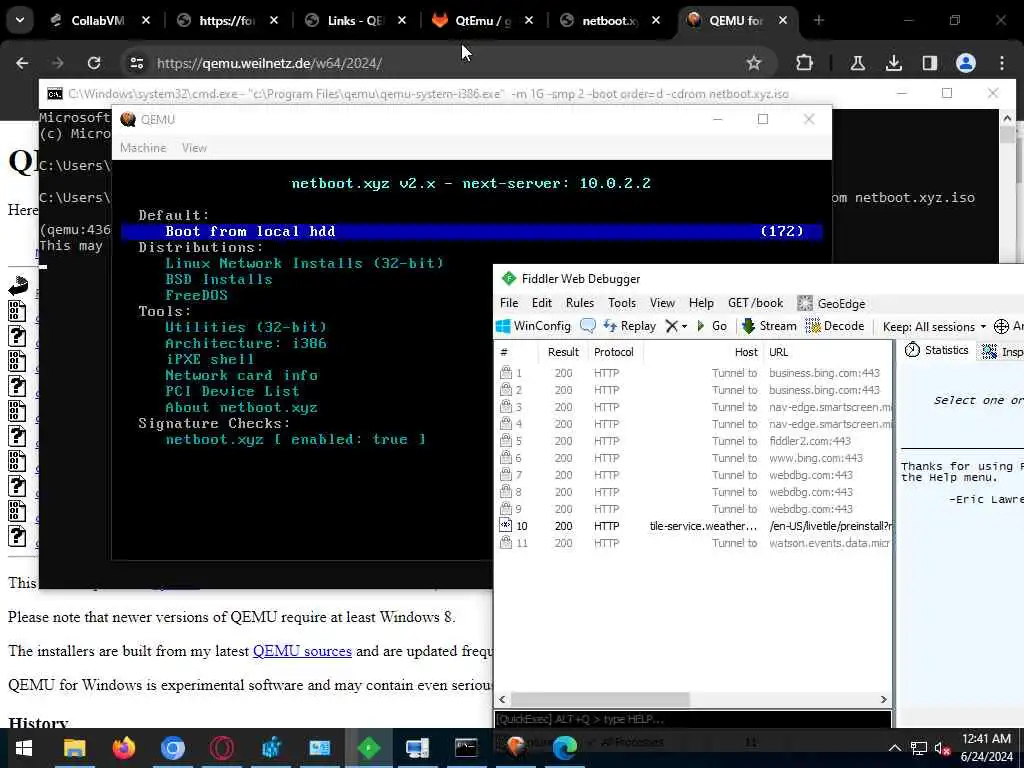Open QEMU Machine menu
This screenshot has width=1024, height=768.
pyautogui.click(x=143, y=148)
